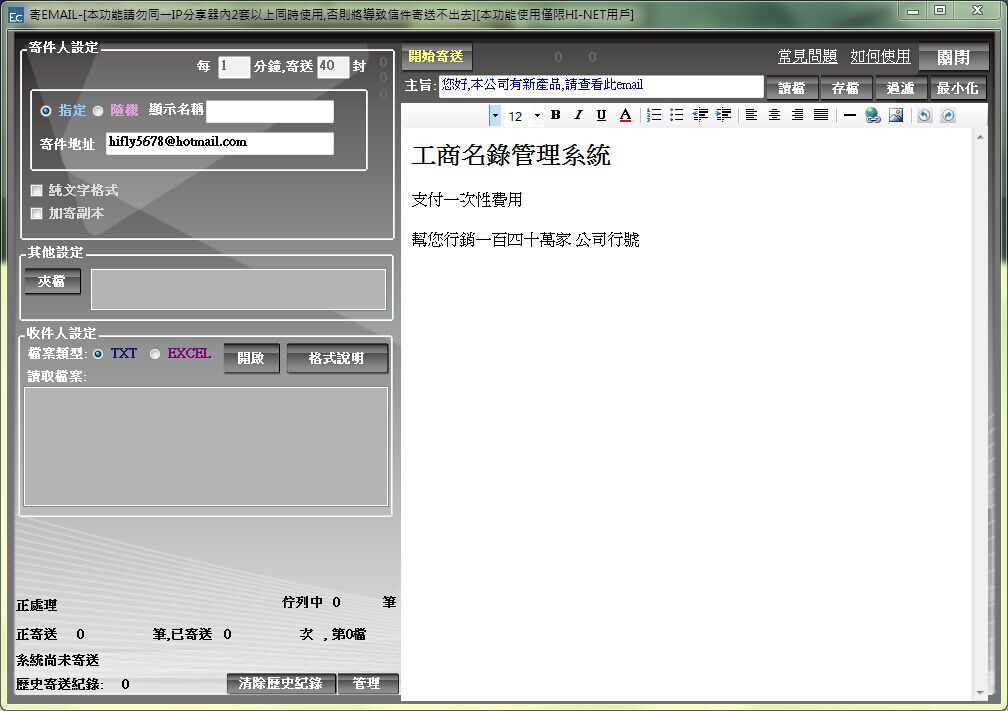Screen dimensions: 1008x711
Task: Click the 夾檔 attachment button
Action: pyautogui.click(x=52, y=282)
